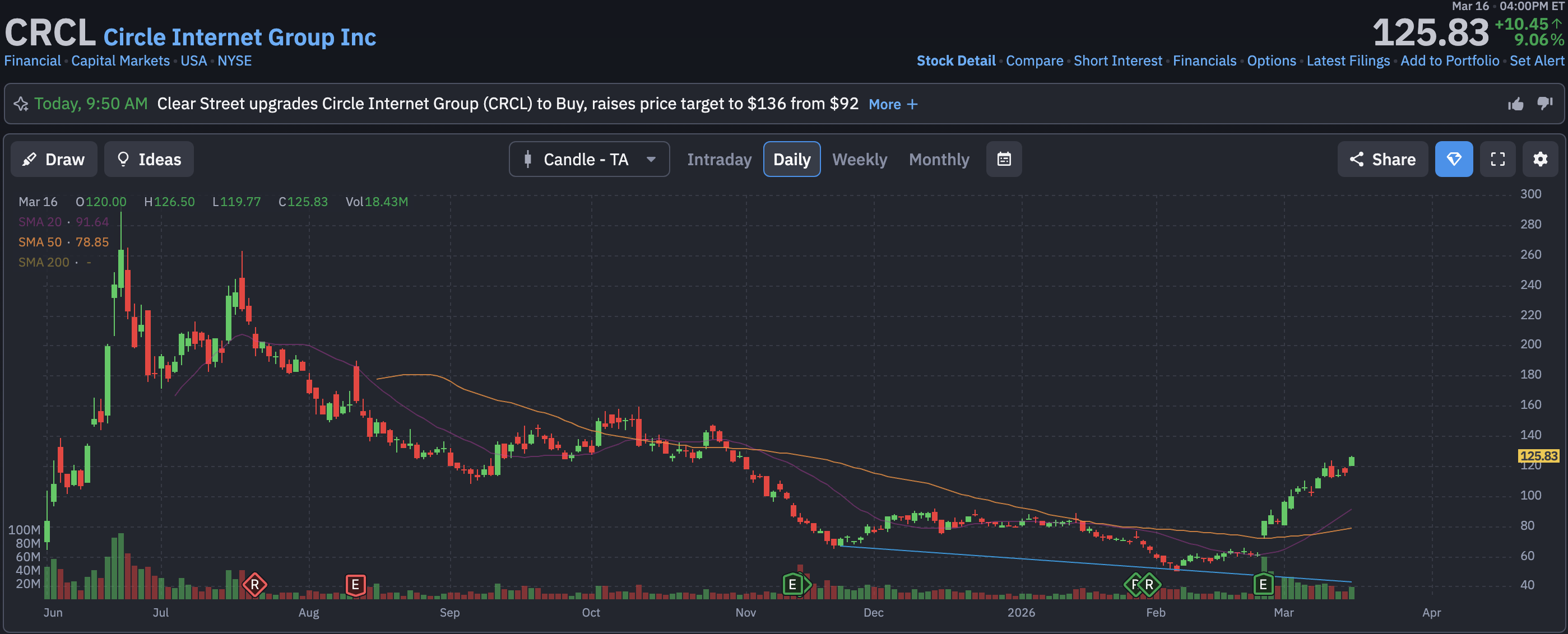Open the calendar date range icon
This screenshot has height=634, width=1568.
(x=1004, y=160)
